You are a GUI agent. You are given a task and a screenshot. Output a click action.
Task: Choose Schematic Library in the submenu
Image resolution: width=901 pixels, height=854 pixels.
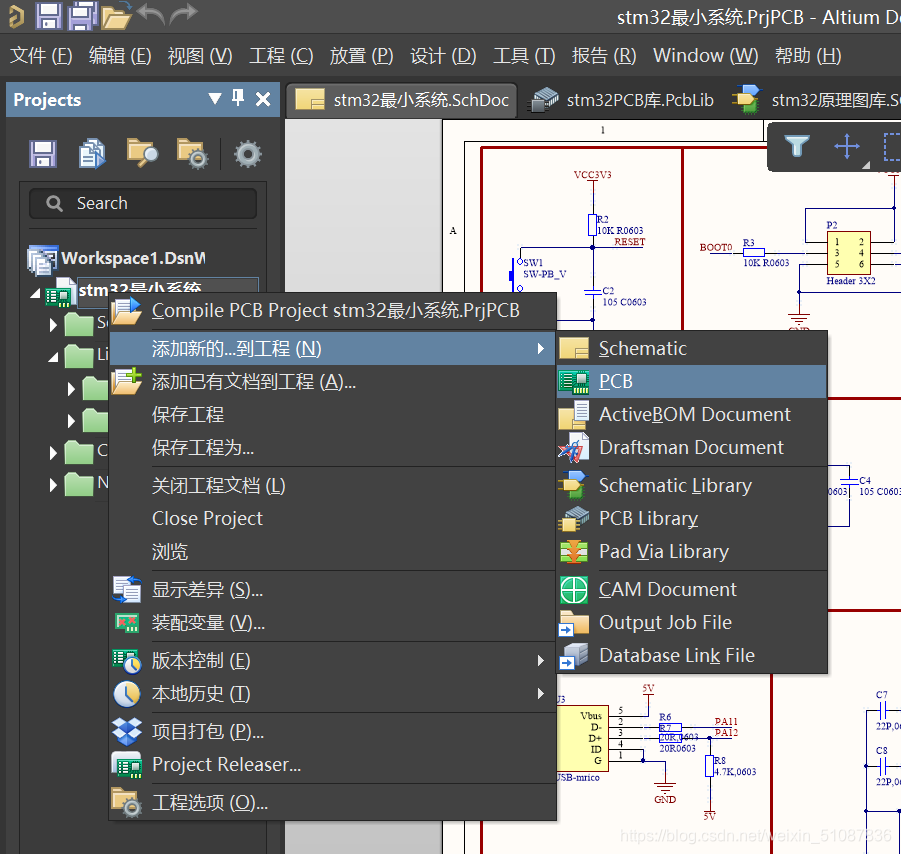tap(674, 485)
